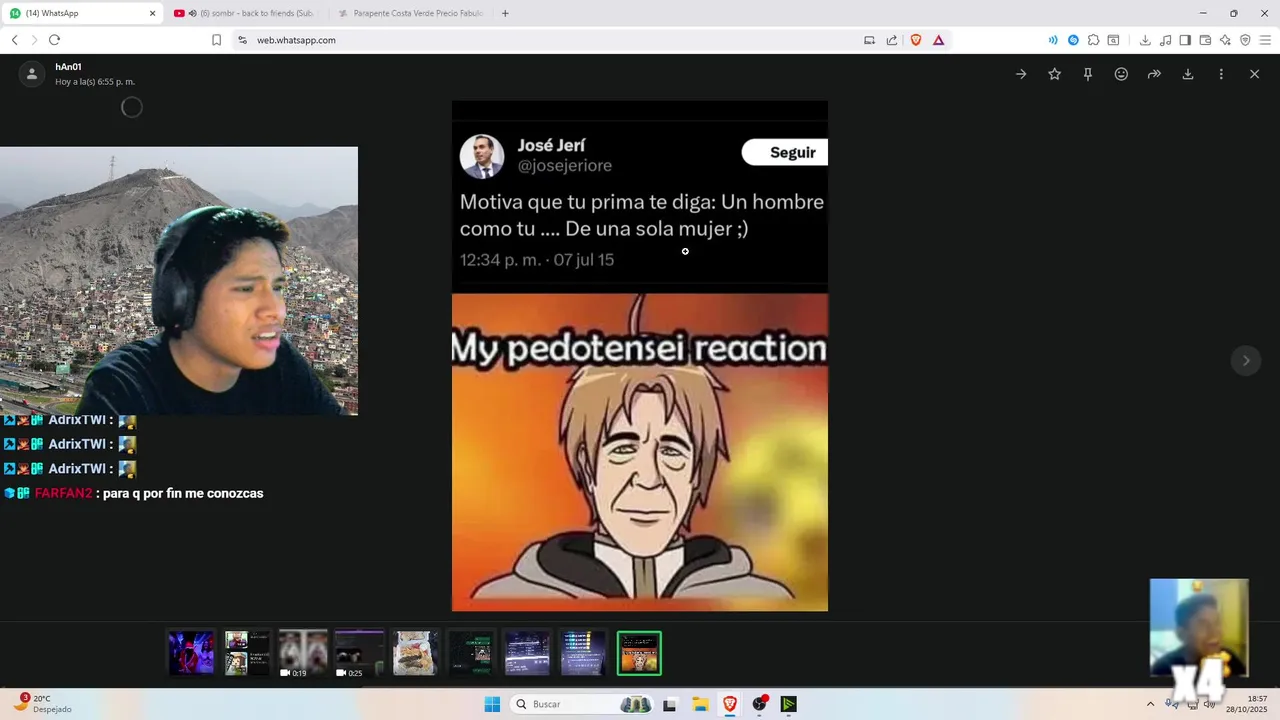Open the Brave hamburger main menu
The image size is (1280, 720).
(1265, 40)
